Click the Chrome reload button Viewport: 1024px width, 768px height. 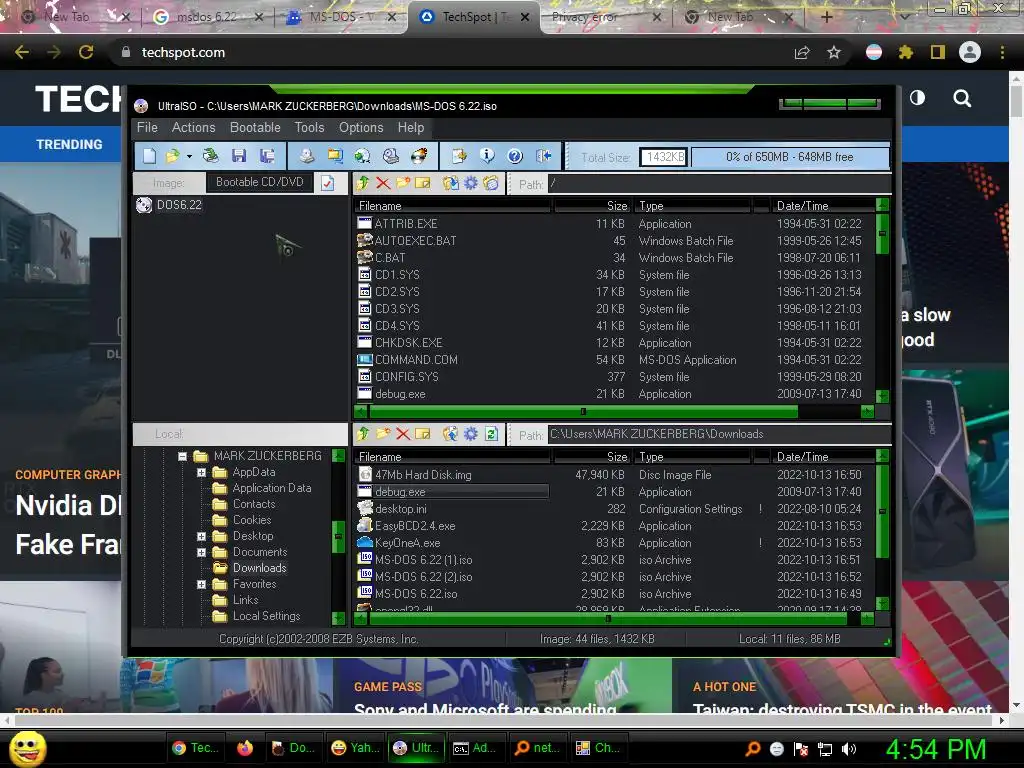pyautogui.click(x=86, y=52)
